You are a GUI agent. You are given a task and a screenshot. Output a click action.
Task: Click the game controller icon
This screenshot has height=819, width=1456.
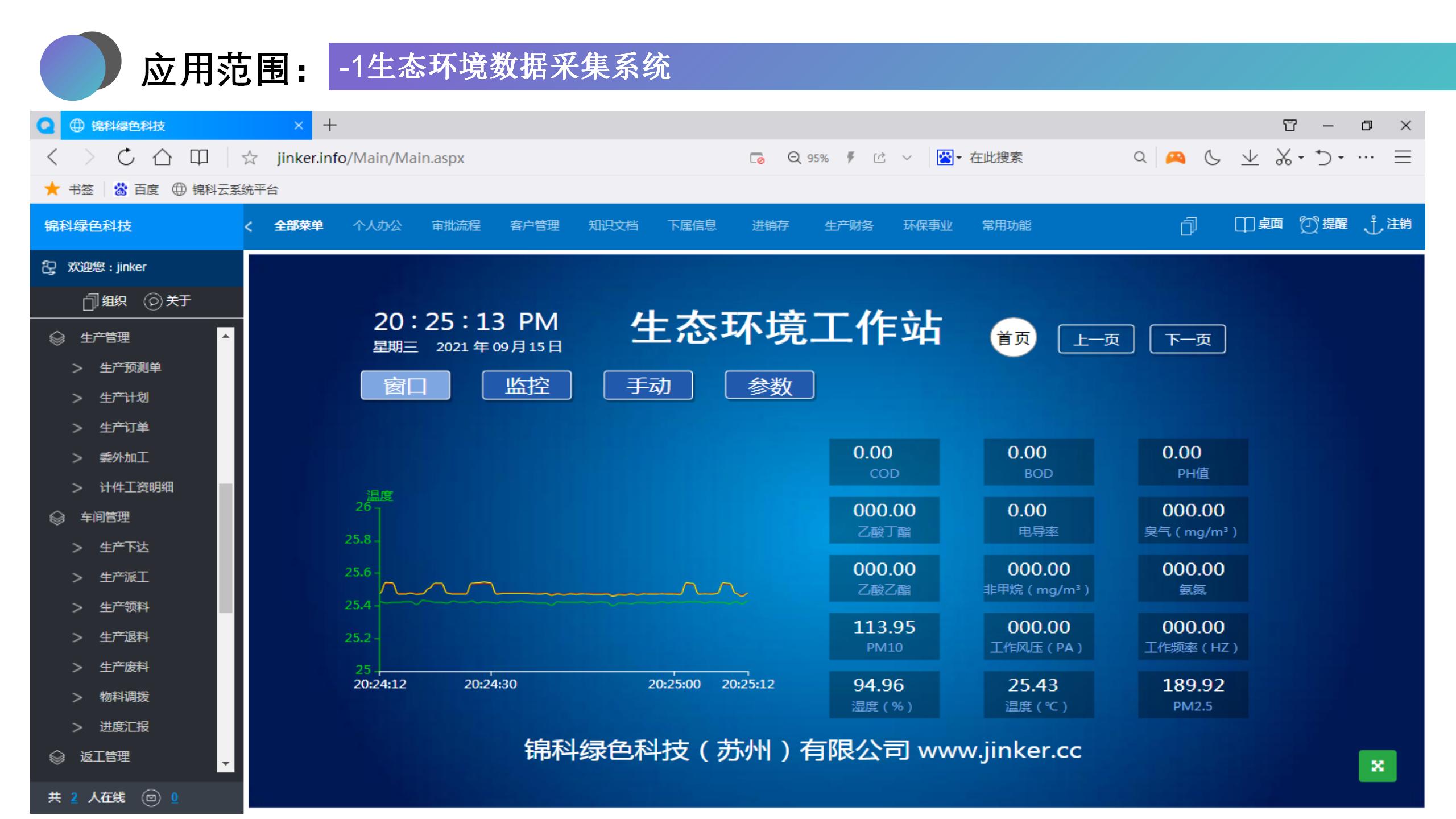[x=1175, y=158]
